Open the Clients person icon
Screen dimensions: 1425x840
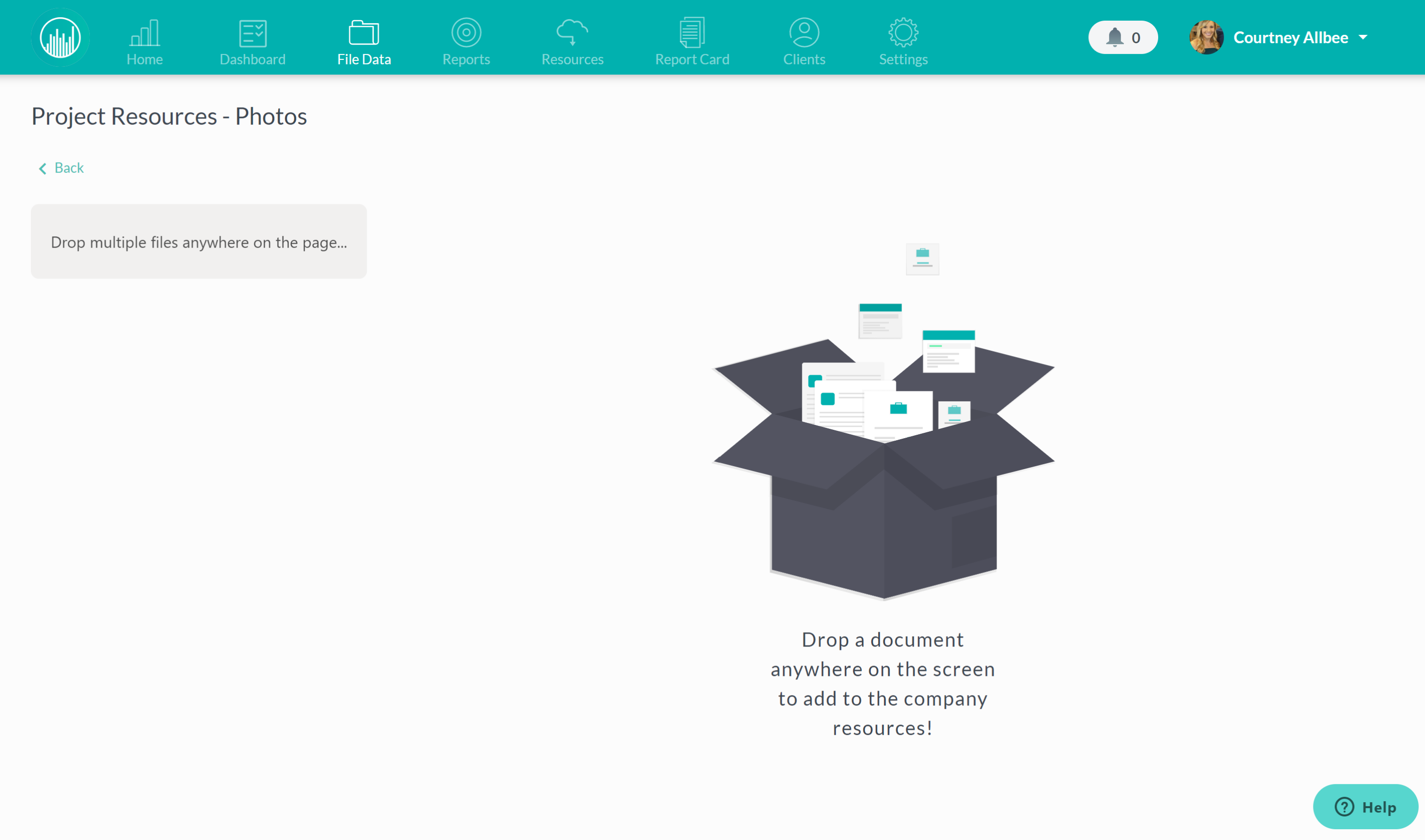[804, 32]
